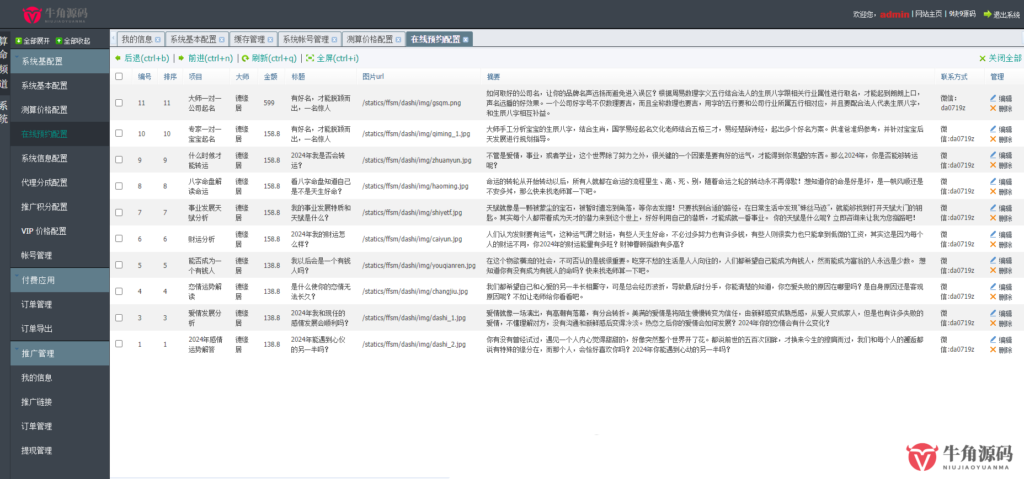Expand all menus with 全部展开
1024x479 pixels.
tap(33, 41)
